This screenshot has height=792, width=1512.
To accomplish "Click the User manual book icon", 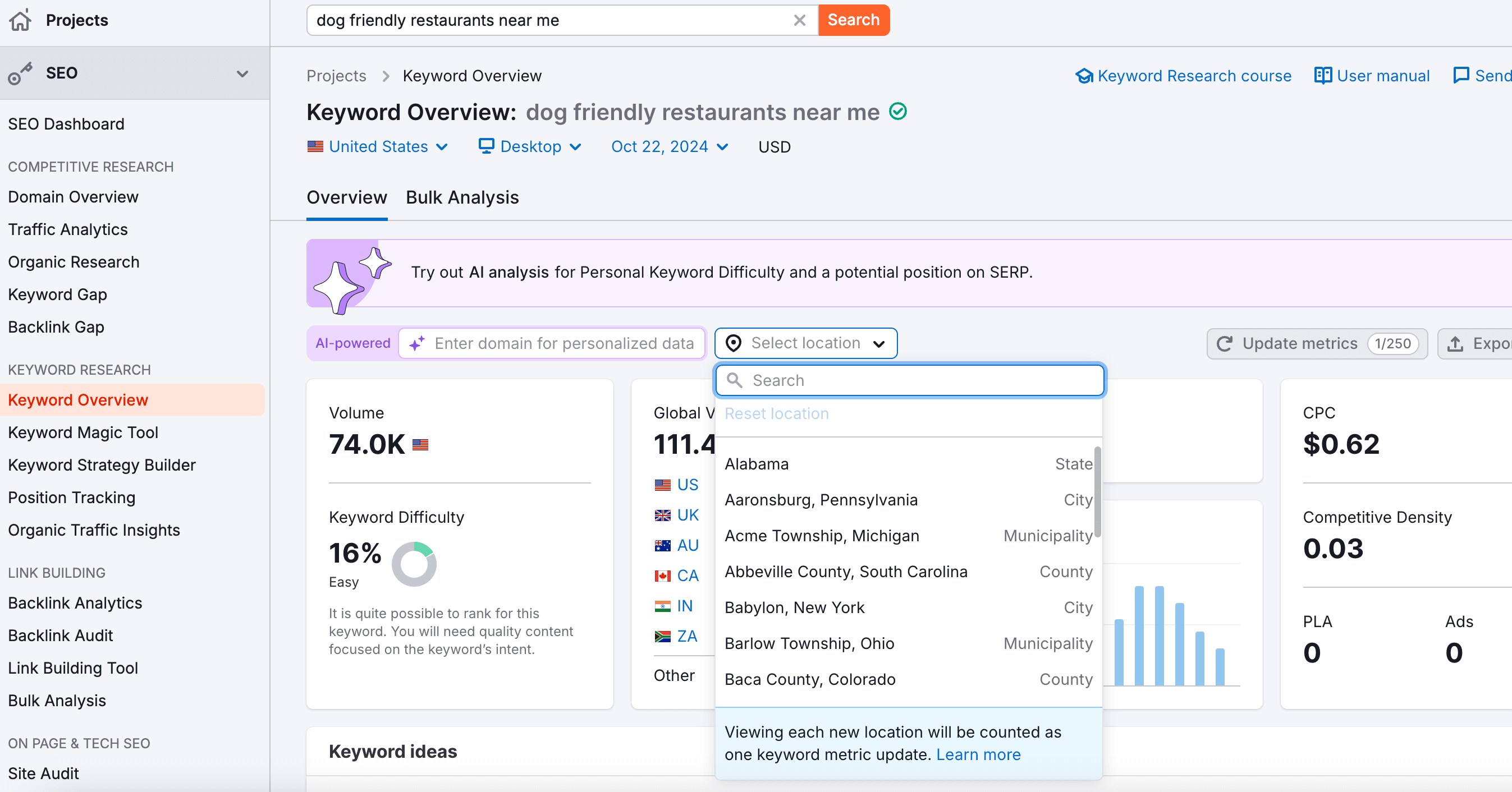I will point(1322,76).
